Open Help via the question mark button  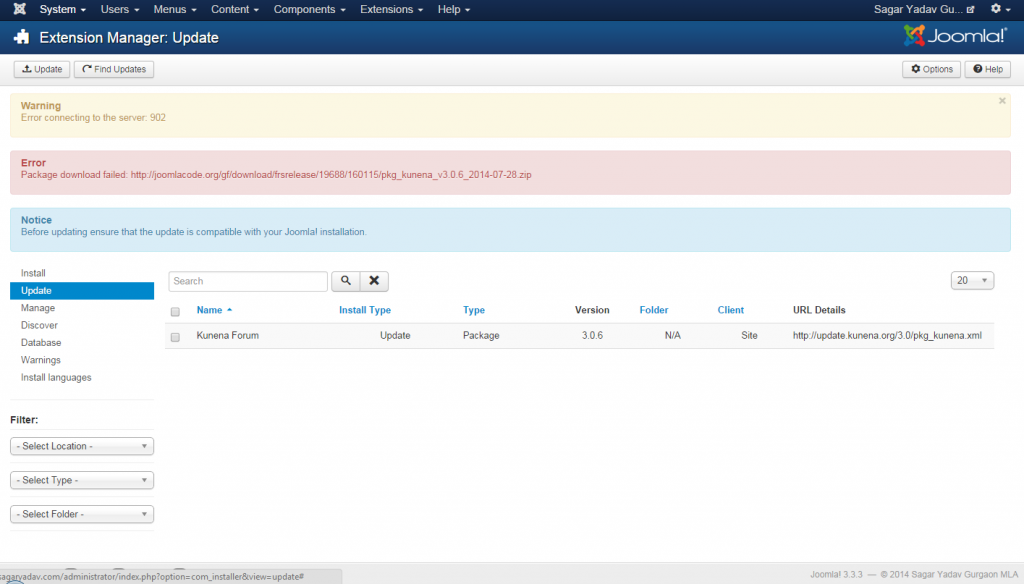[987, 69]
